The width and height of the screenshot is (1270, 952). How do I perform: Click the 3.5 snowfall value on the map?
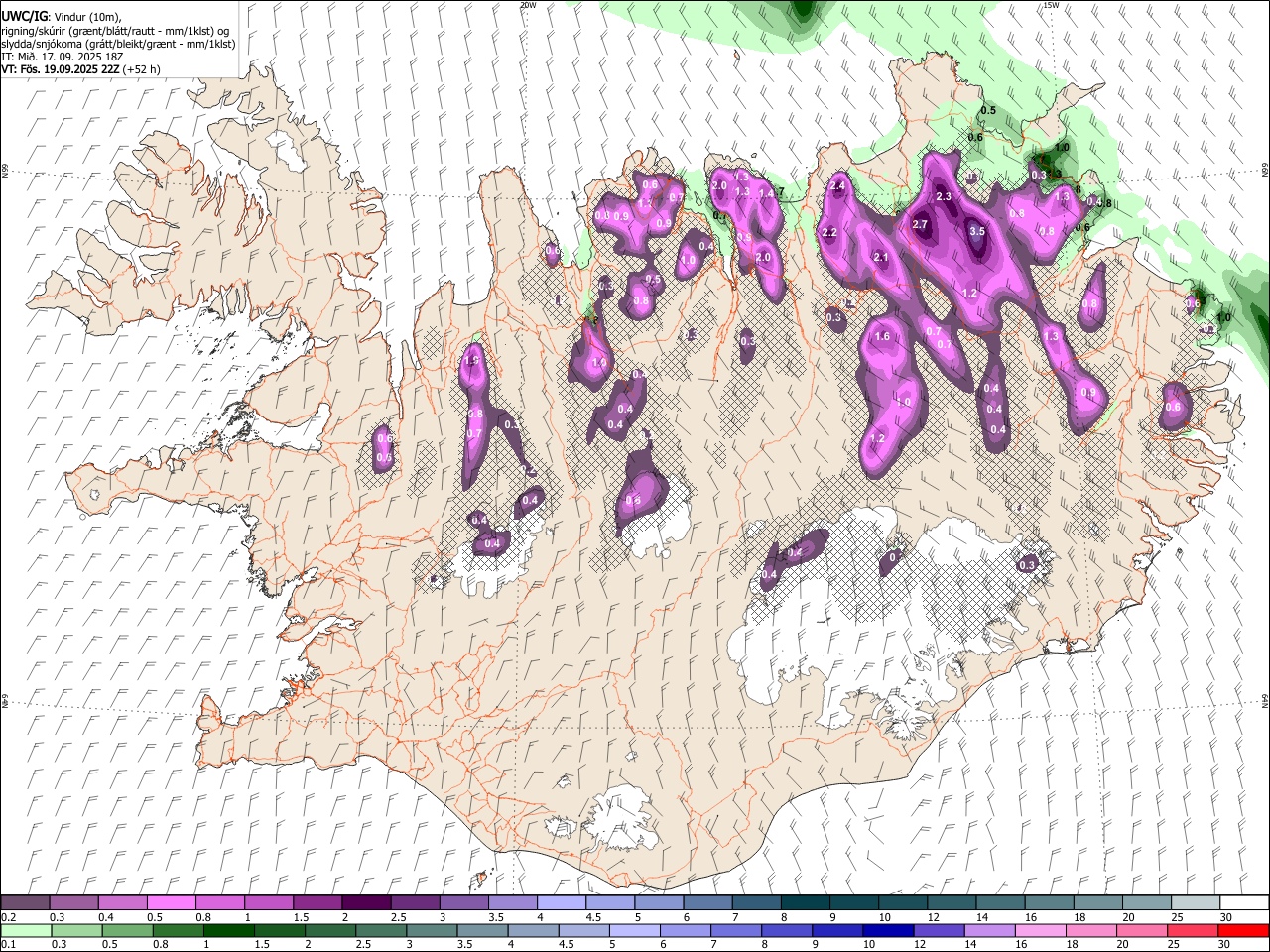976,231
